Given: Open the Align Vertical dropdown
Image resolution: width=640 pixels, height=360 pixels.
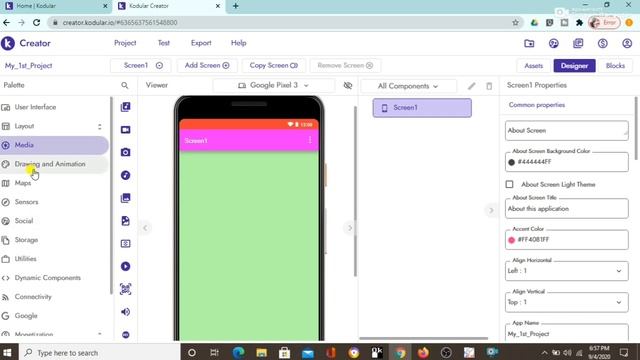Looking at the screenshot, I should [567, 302].
